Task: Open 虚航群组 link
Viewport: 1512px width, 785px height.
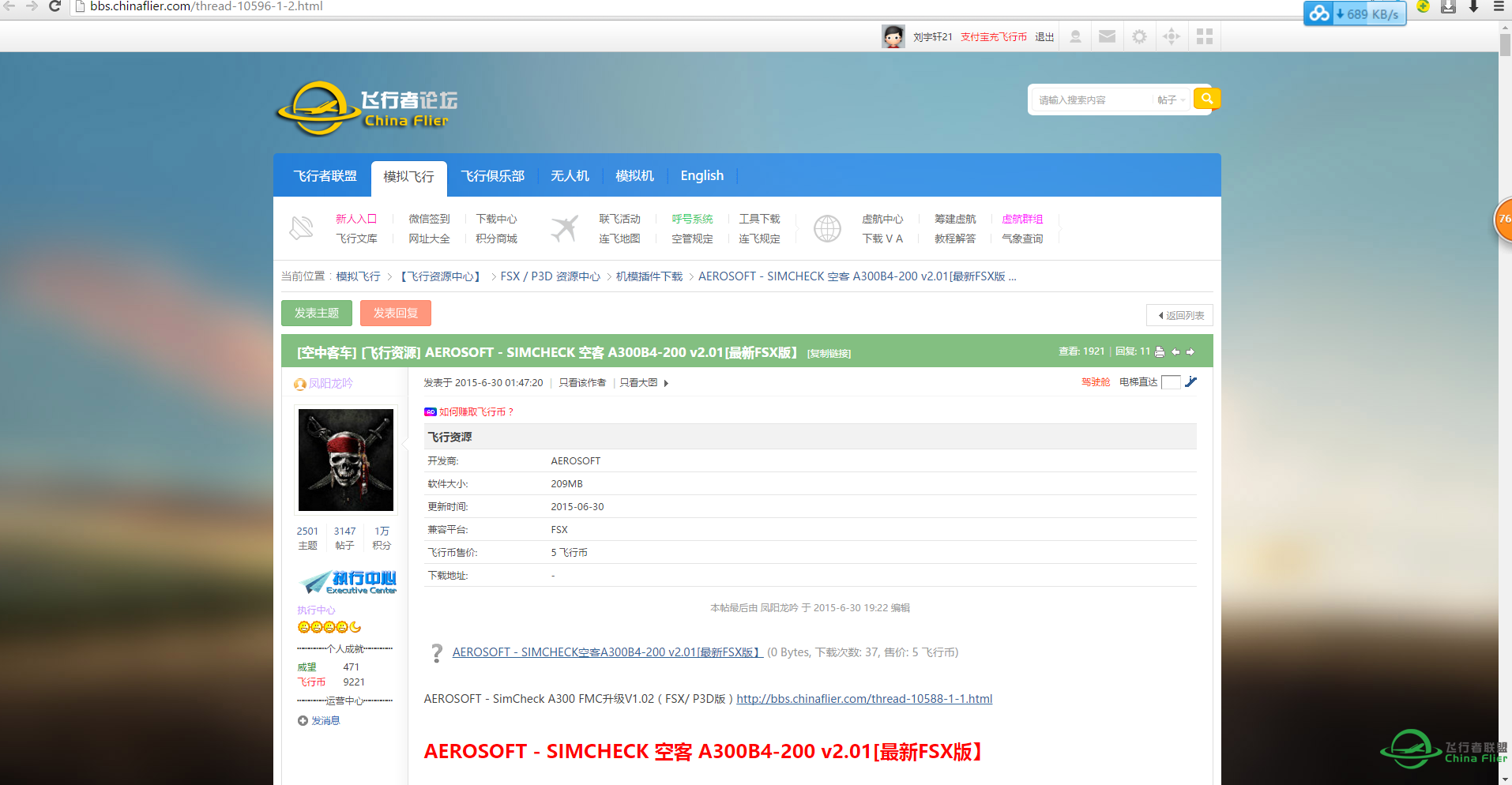Action: [x=1022, y=219]
